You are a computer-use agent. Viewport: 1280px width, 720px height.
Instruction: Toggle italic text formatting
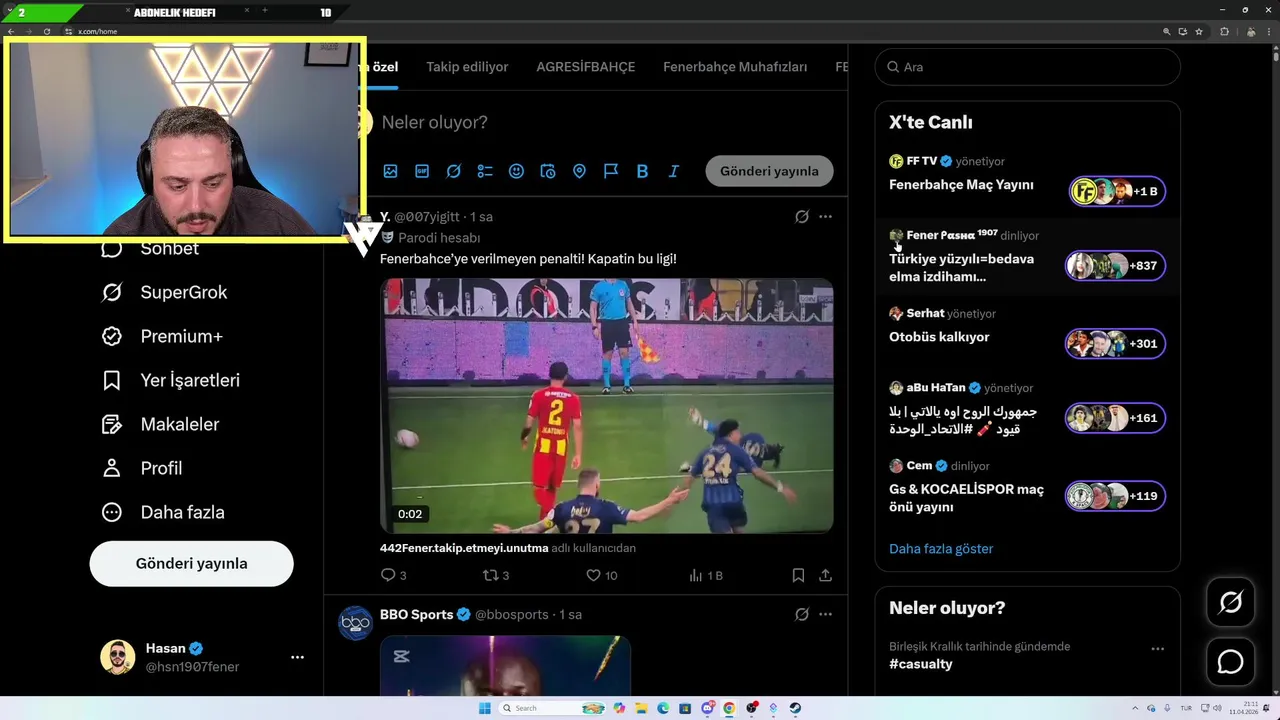coord(674,171)
